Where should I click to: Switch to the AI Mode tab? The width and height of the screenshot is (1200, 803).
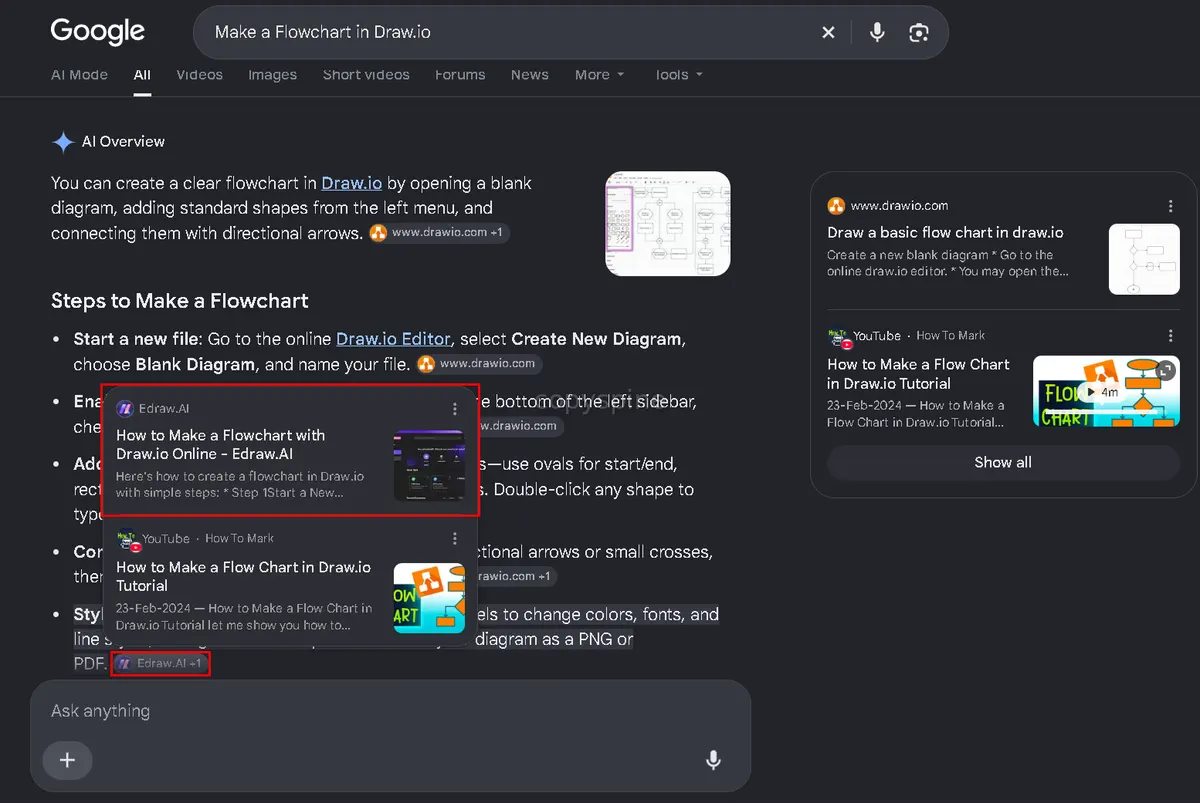pos(79,75)
